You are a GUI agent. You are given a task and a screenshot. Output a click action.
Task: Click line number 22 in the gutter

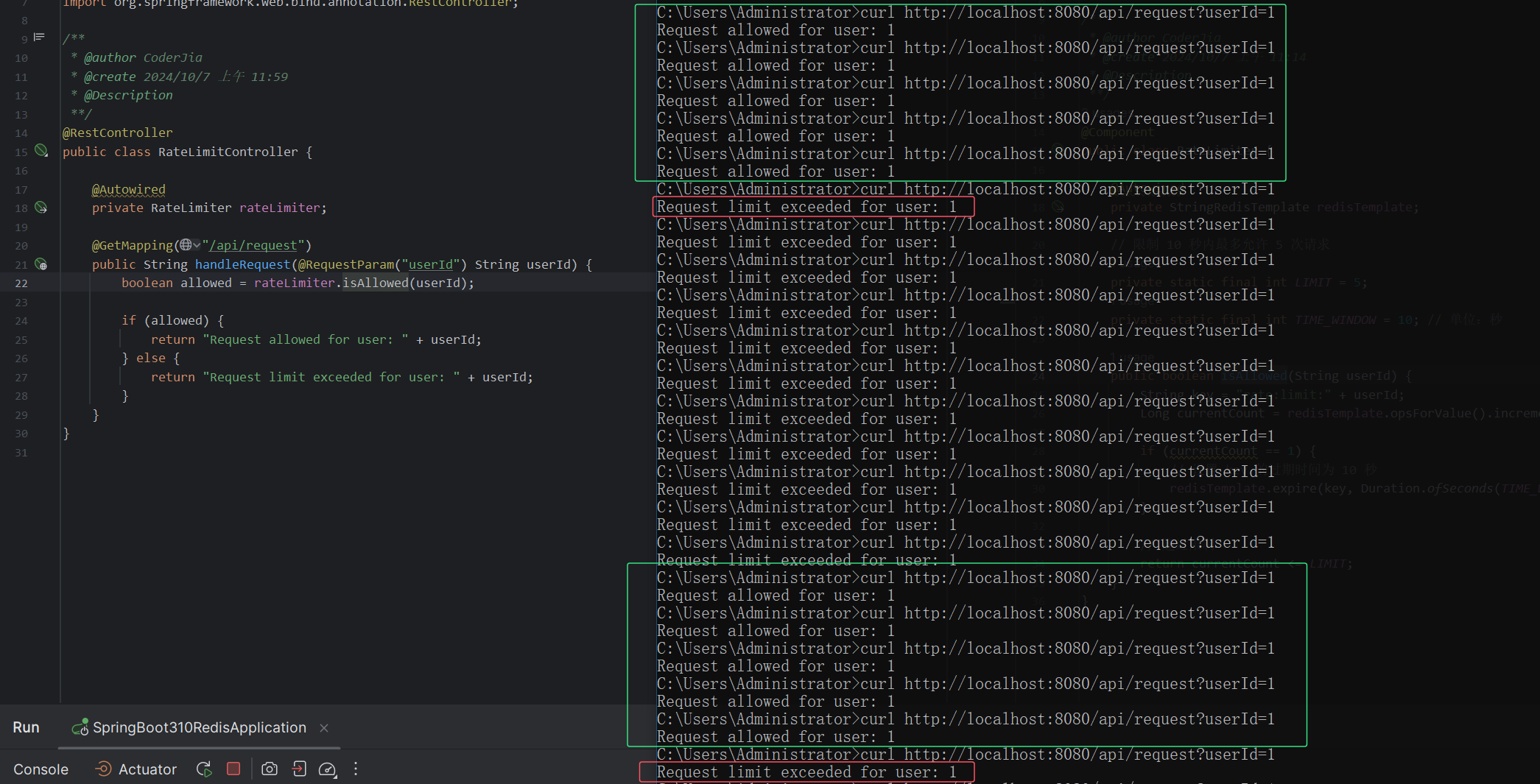coord(21,283)
